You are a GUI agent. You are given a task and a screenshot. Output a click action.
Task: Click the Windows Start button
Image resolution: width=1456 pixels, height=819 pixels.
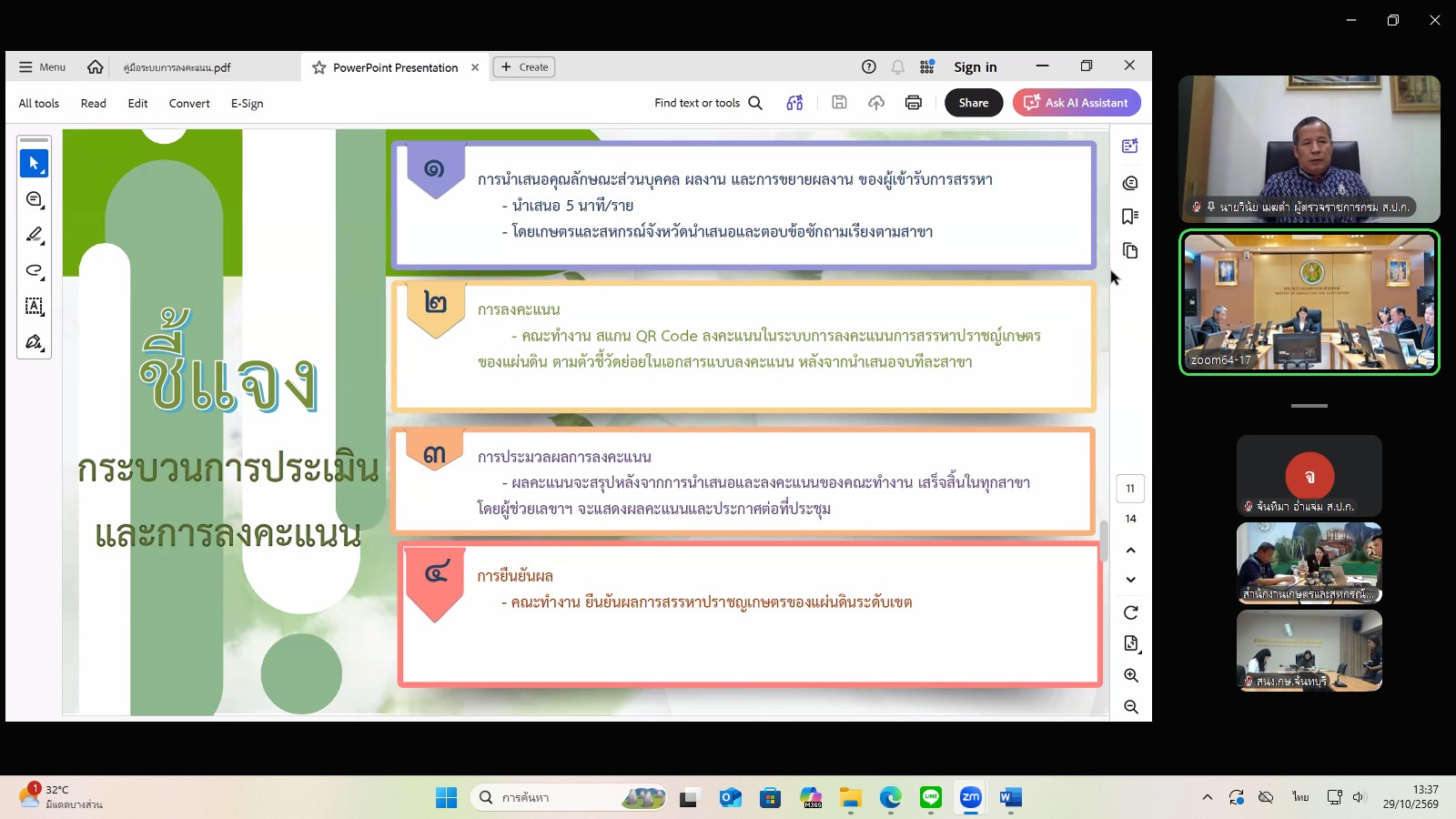point(446,798)
